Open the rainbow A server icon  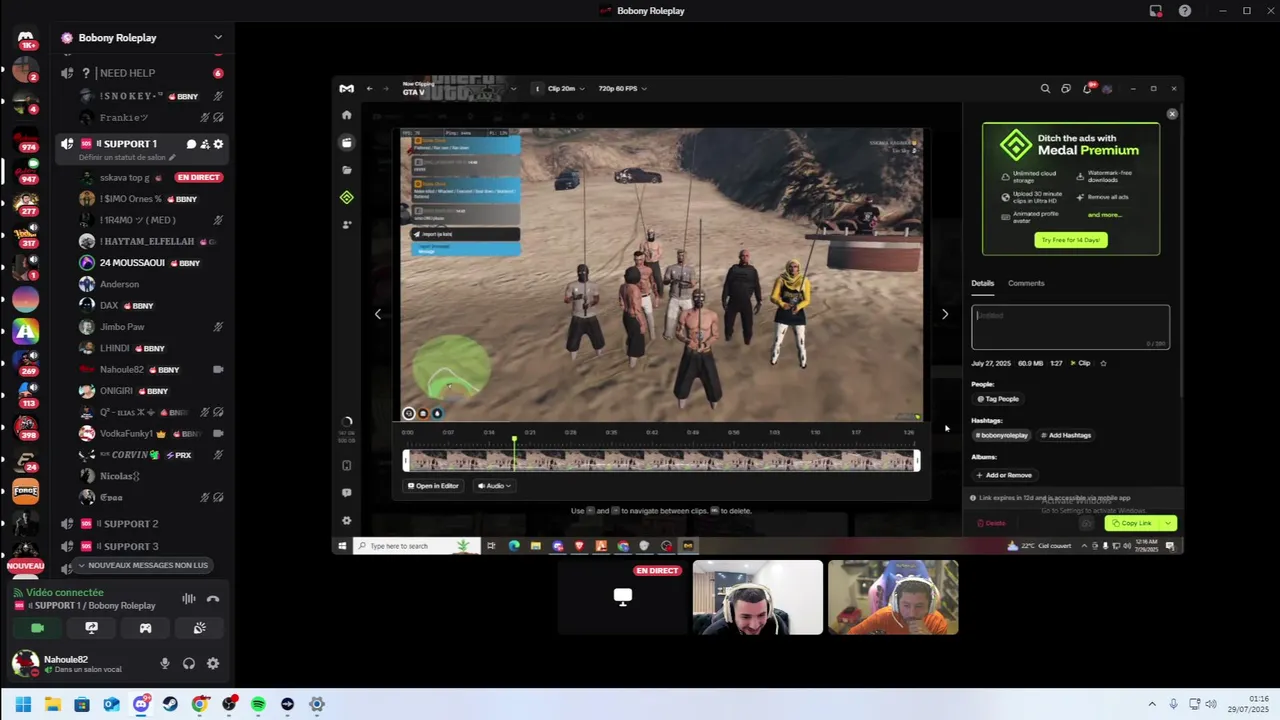coord(26,331)
